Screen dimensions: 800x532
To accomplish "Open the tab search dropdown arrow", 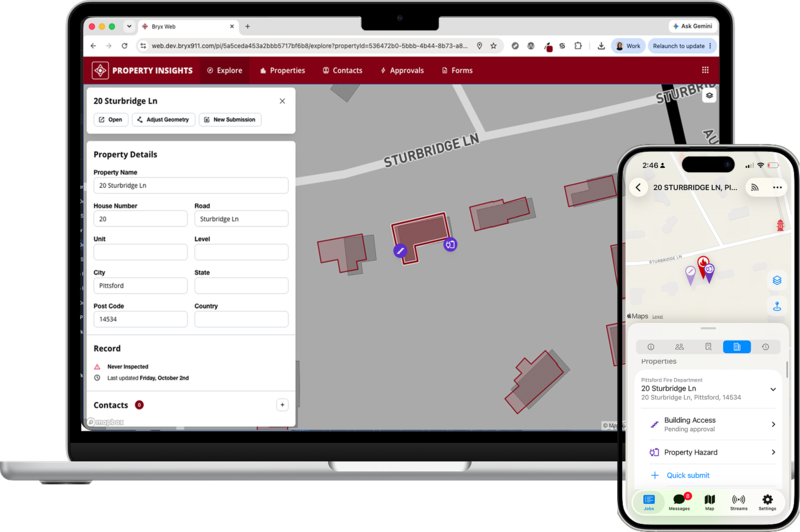I will click(129, 27).
